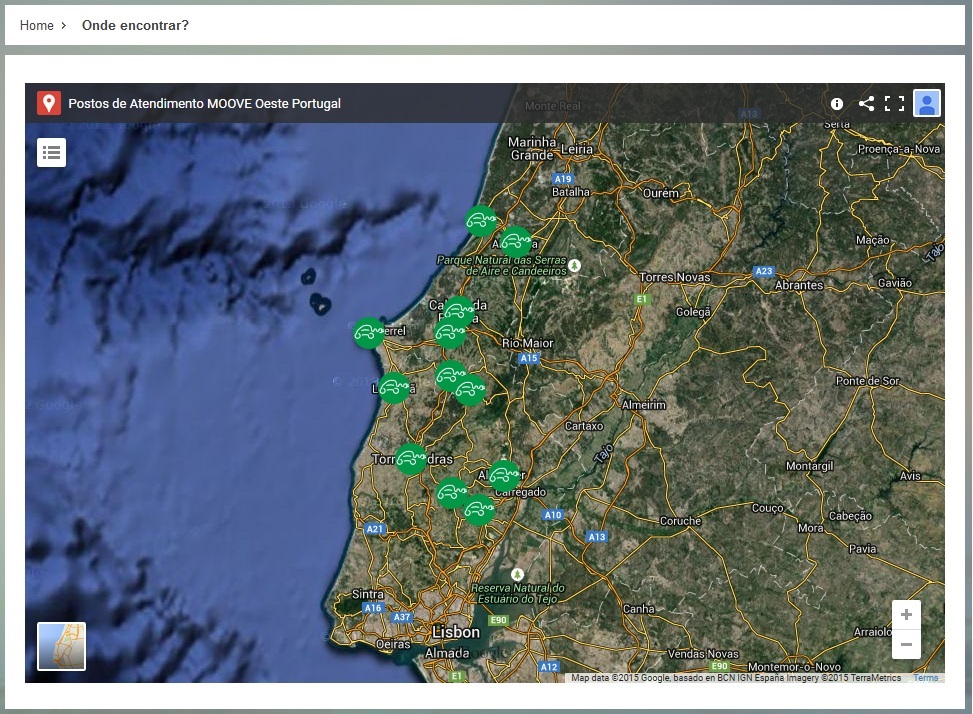Click the Lisbon city label
This screenshot has width=973, height=714.
456,632
